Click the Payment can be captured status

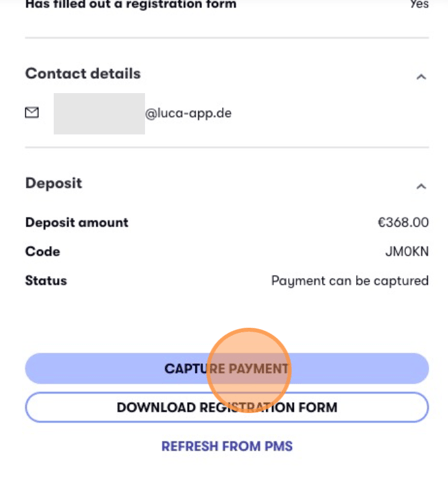[350, 281]
